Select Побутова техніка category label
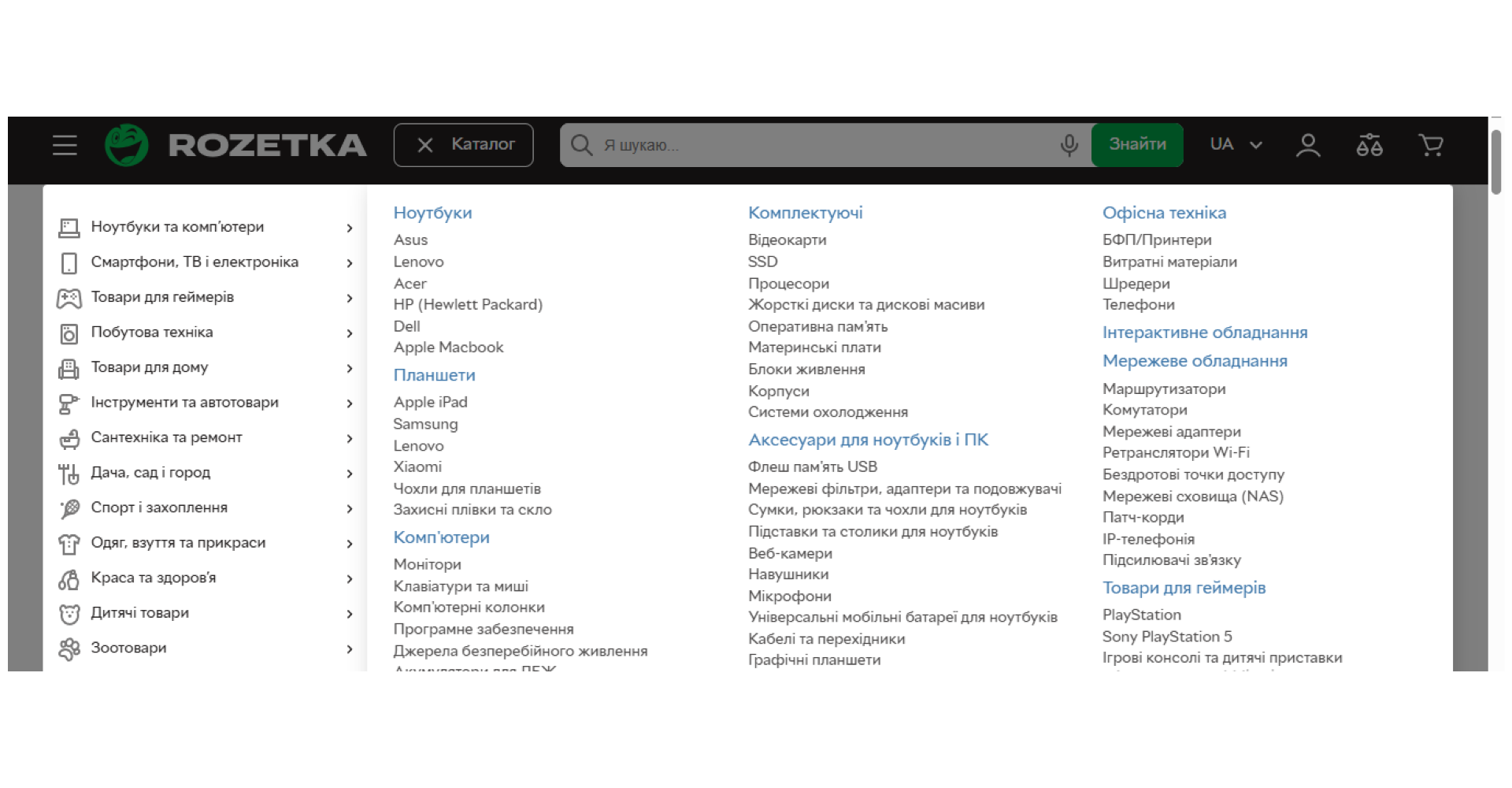Image resolution: width=1512 pixels, height=788 pixels. coord(152,333)
